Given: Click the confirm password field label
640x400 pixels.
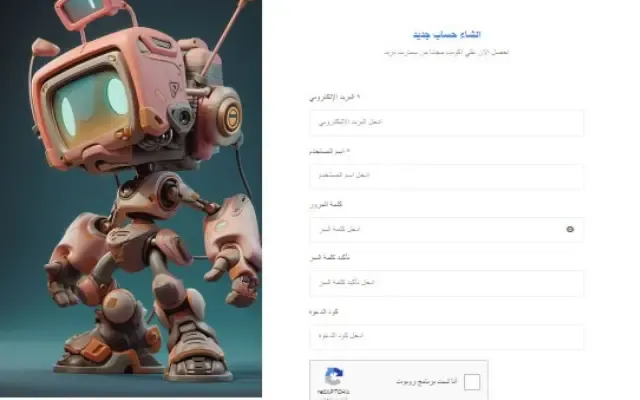Looking at the screenshot, I should 330,258.
